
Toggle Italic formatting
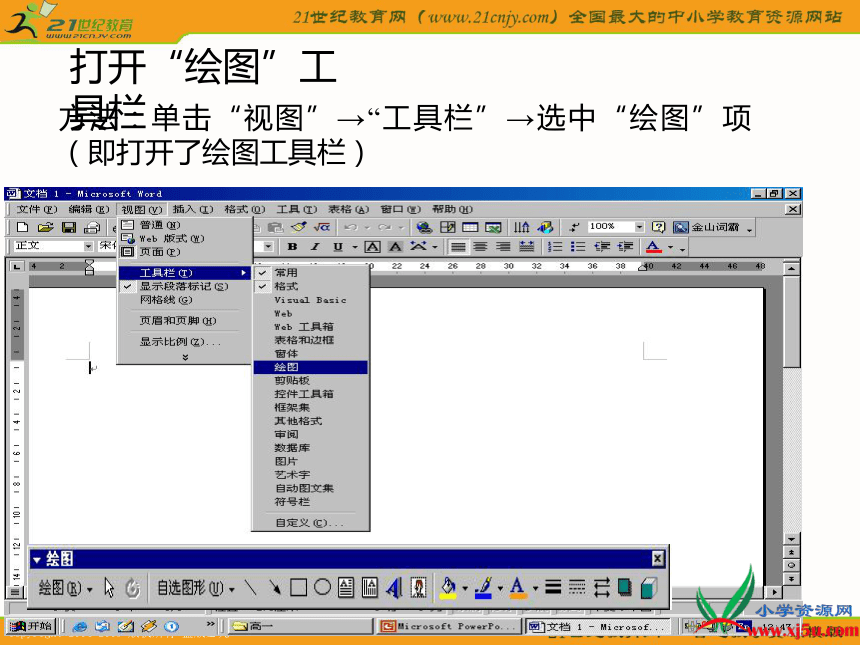[315, 247]
